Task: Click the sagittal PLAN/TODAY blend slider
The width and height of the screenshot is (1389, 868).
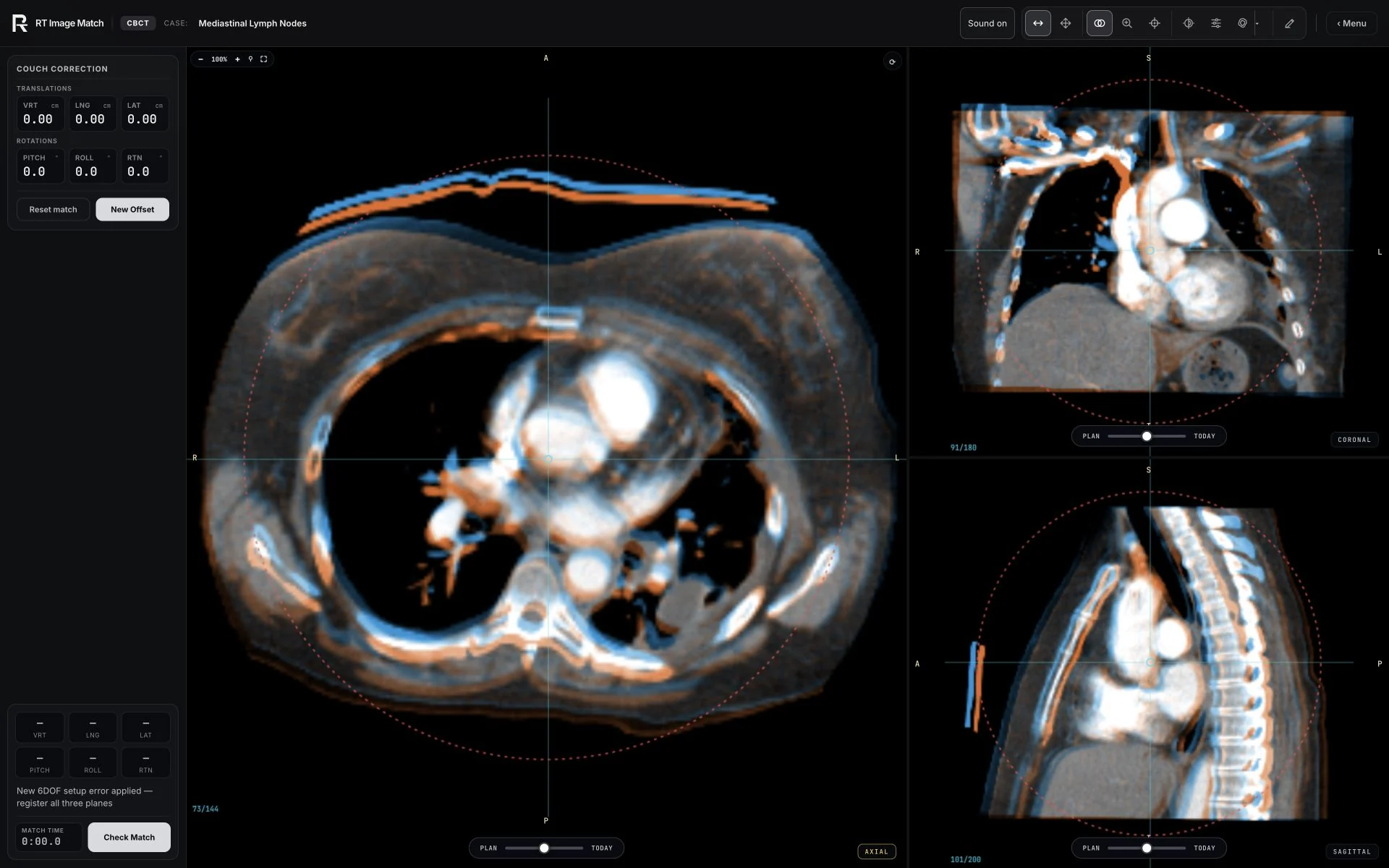Action: pos(1147,848)
